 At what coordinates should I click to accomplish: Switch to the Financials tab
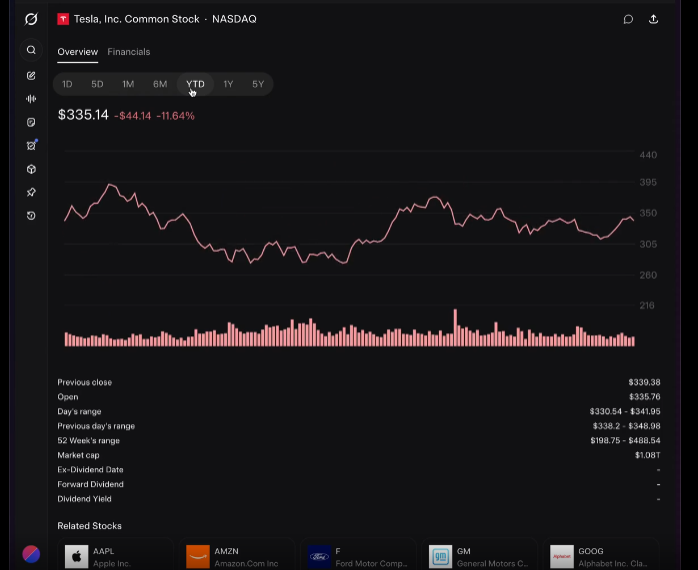pyautogui.click(x=129, y=52)
